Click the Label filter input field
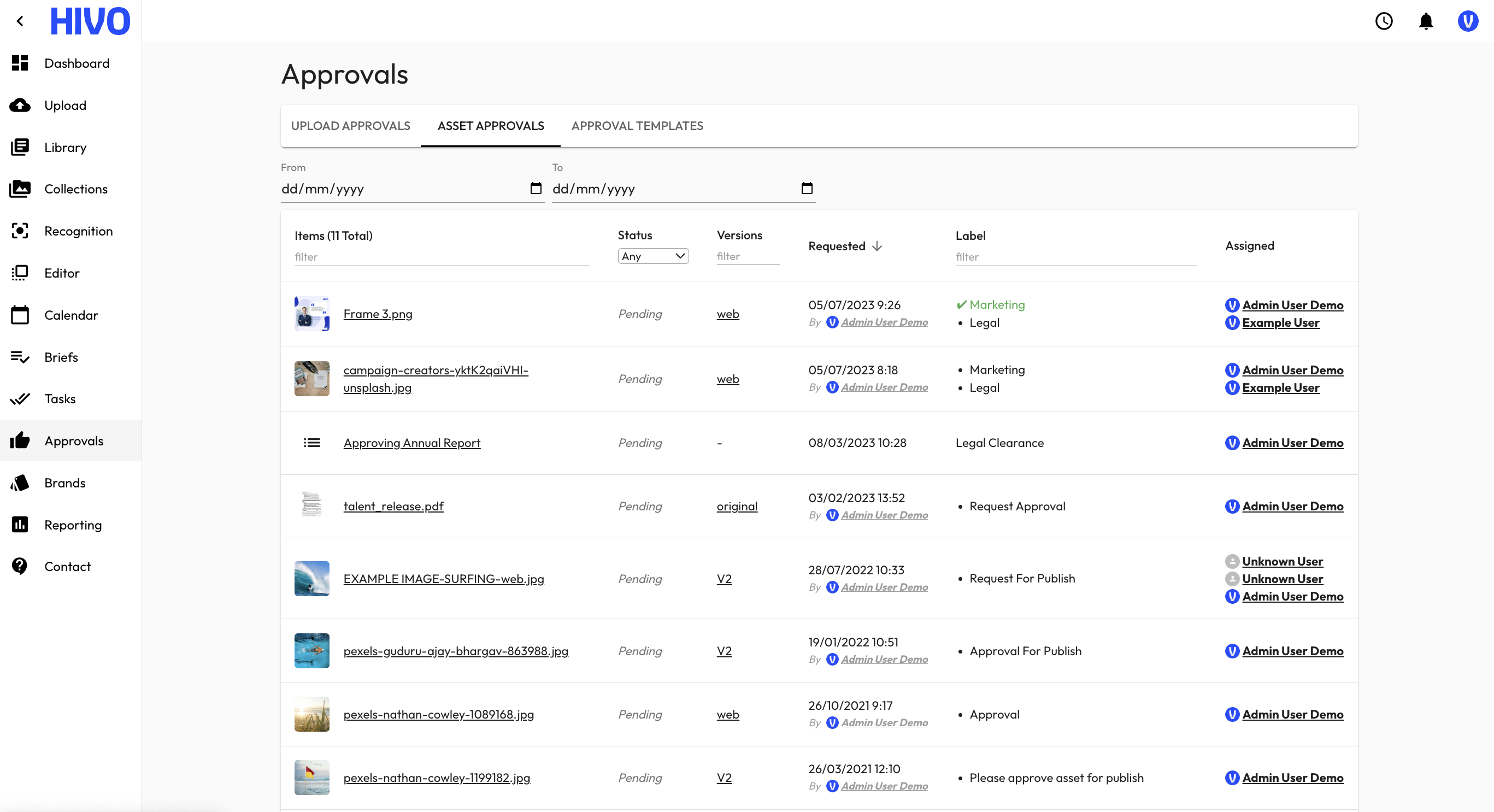Screen dimensions: 1494x812 pos(1075,257)
